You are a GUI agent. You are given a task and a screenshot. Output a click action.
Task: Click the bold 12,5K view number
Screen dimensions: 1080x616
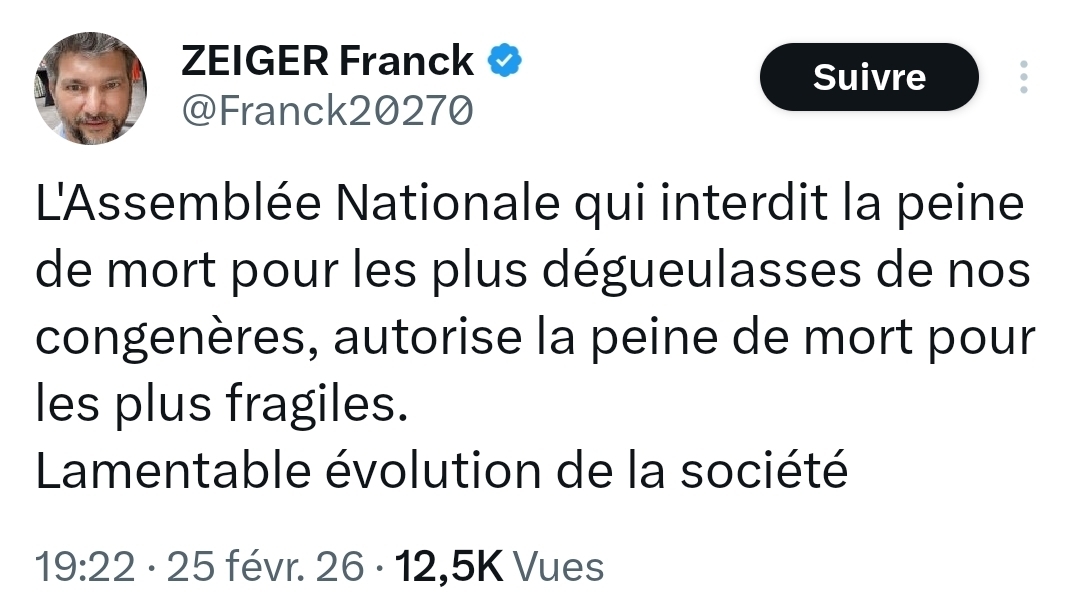coord(449,567)
